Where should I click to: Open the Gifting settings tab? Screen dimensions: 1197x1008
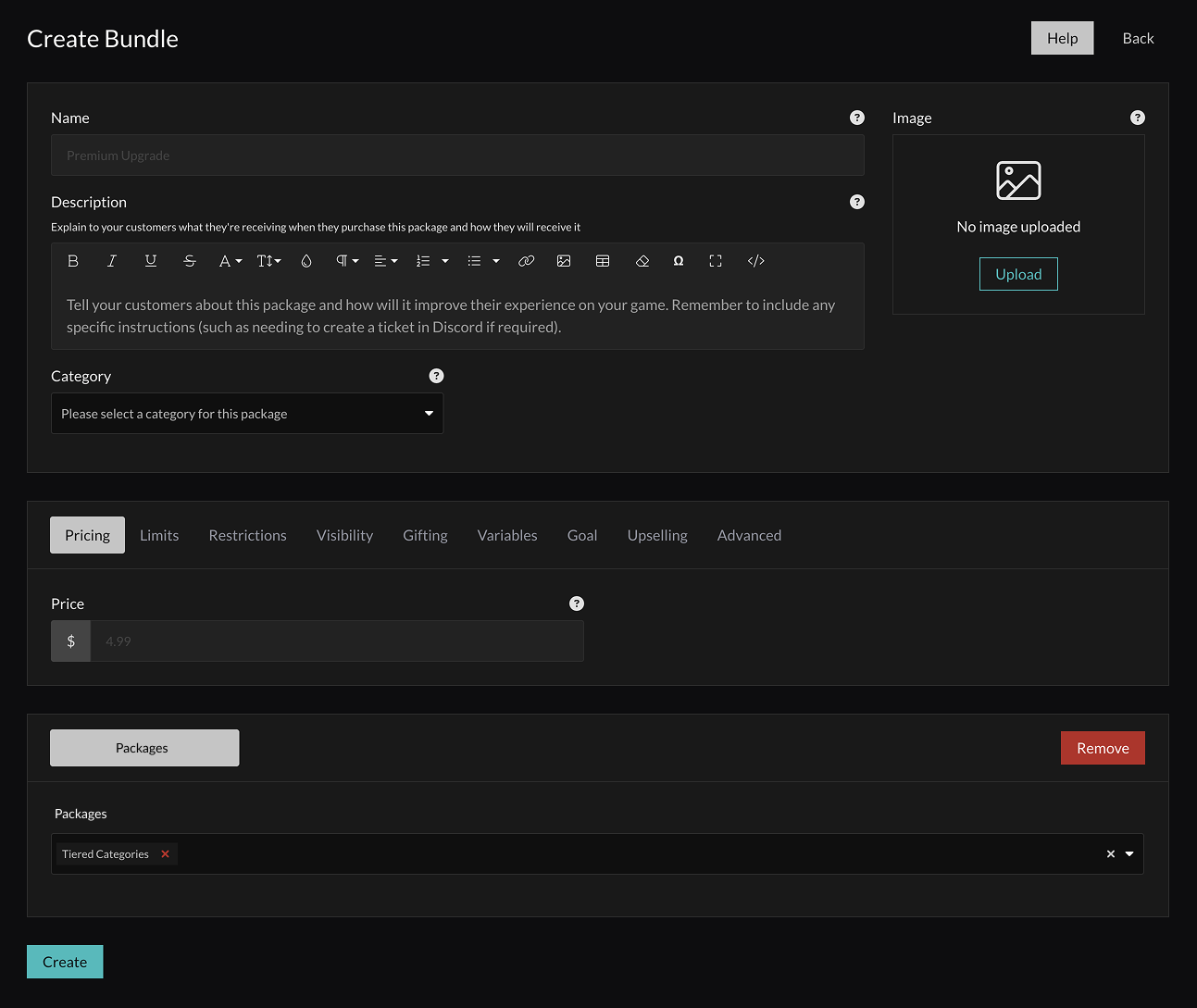pos(425,535)
